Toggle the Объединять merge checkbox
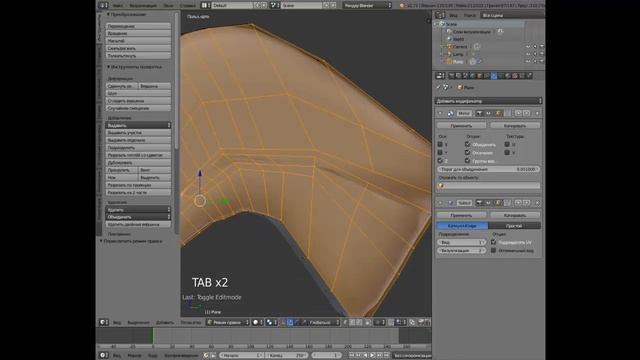This screenshot has height=360, width=640. [x=468, y=144]
